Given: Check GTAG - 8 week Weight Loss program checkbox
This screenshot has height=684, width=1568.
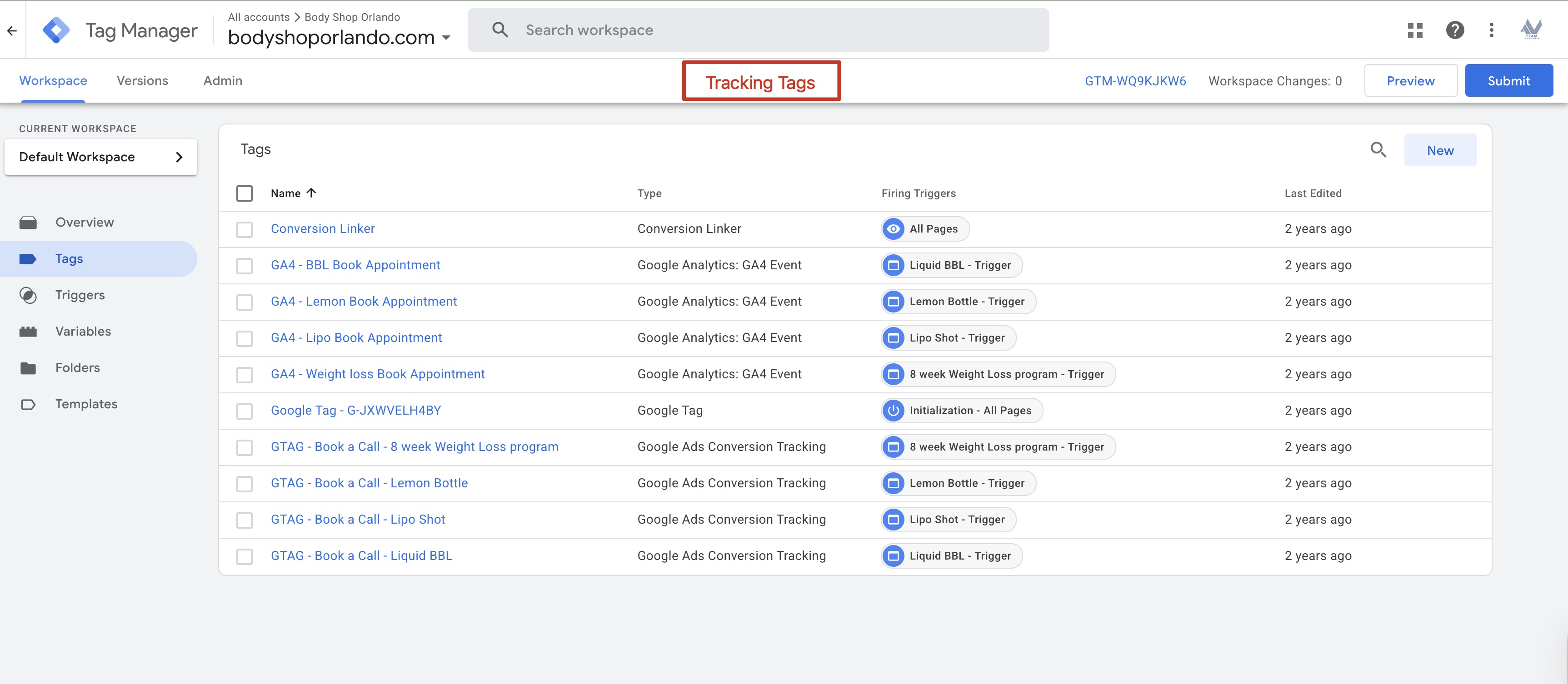Looking at the screenshot, I should pyautogui.click(x=245, y=448).
